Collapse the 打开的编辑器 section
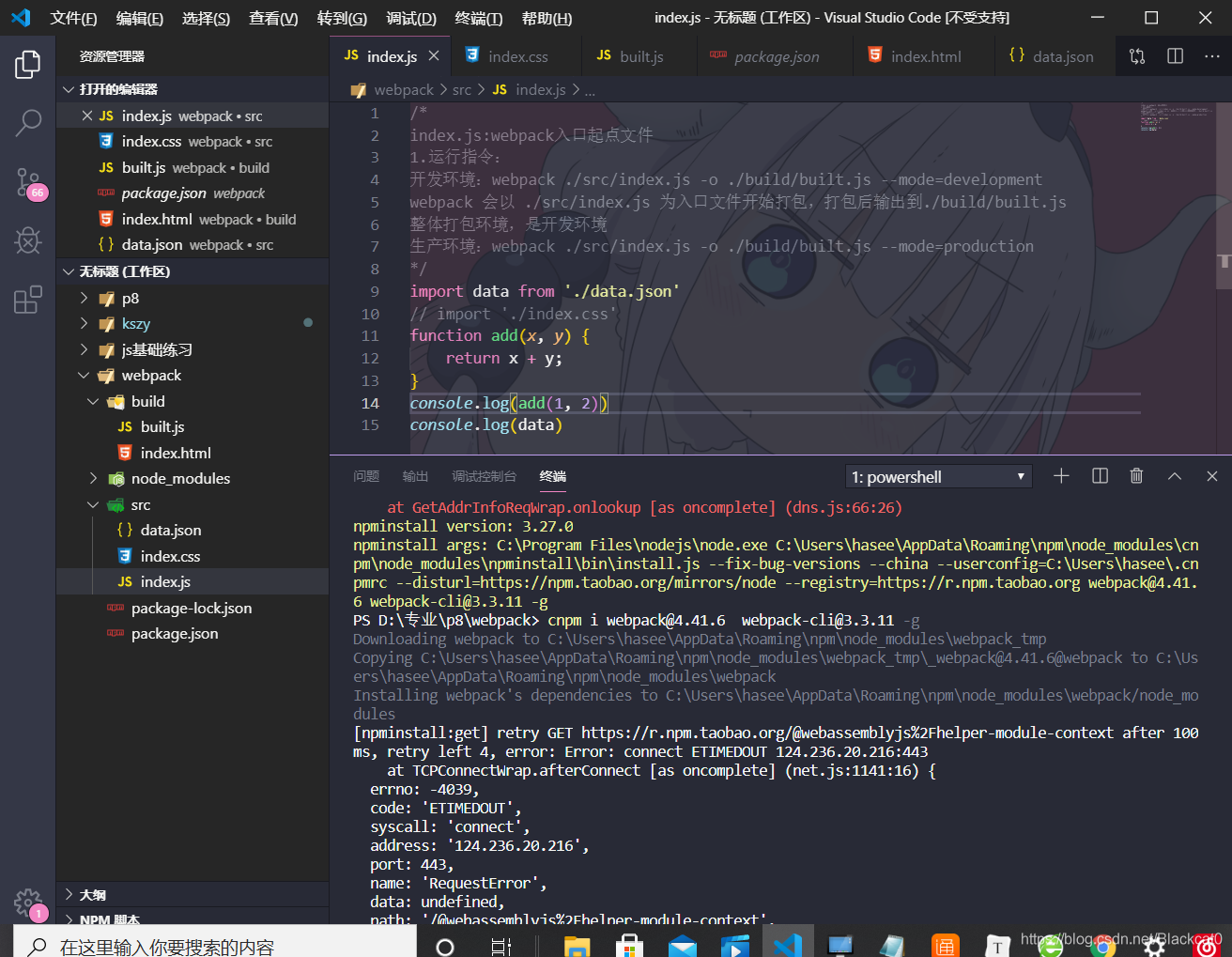Image resolution: width=1232 pixels, height=957 pixels. pyautogui.click(x=192, y=89)
